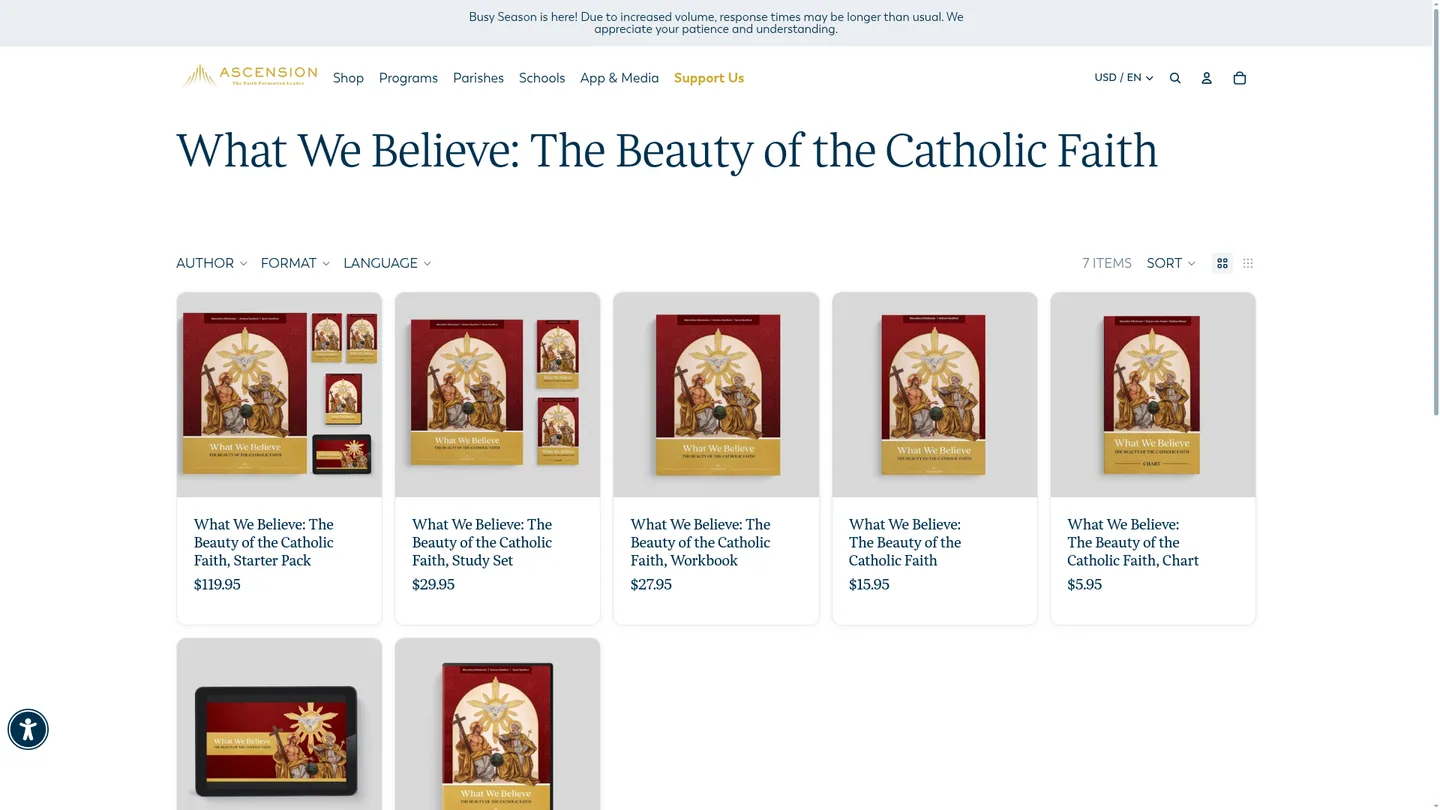Select the Workbook product image
Viewport: 1440px width, 810px height.
(716, 395)
